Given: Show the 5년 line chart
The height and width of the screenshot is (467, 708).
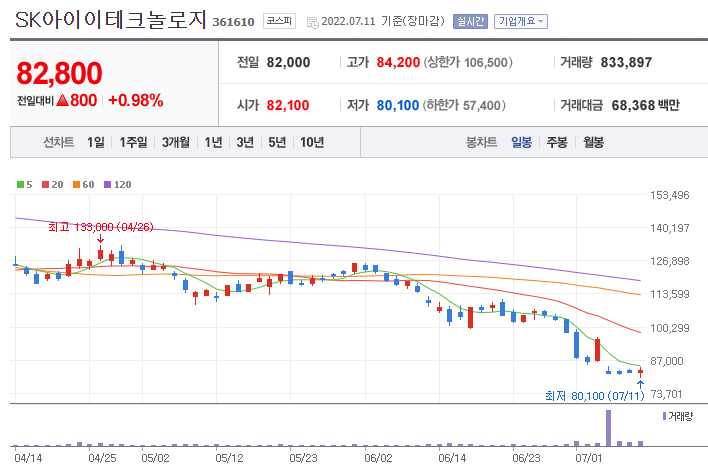Looking at the screenshot, I should pos(277,142).
